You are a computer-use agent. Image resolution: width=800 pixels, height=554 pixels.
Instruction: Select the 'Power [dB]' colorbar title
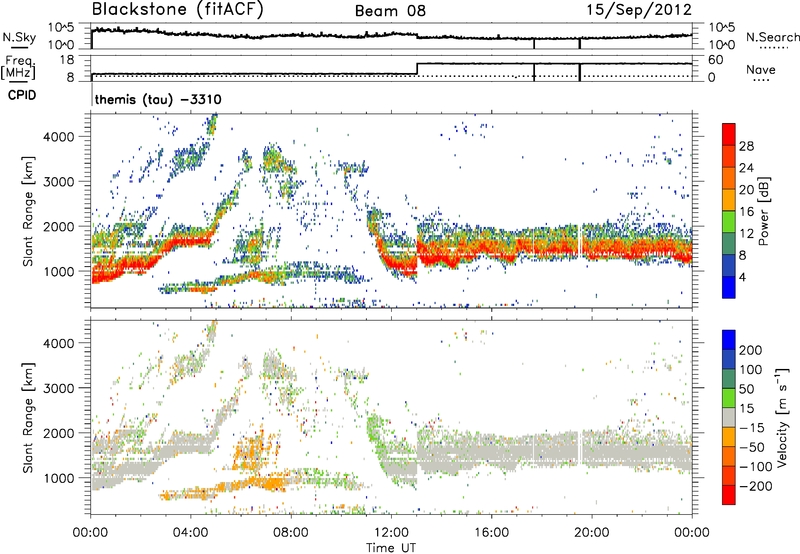[763, 211]
